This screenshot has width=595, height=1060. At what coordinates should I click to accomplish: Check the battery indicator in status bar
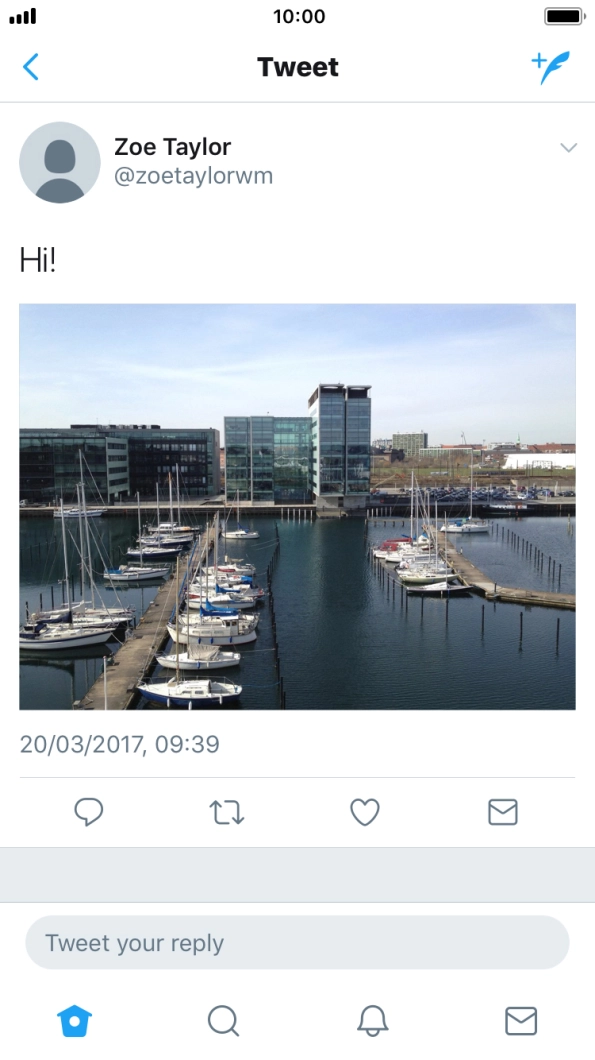coord(564,16)
